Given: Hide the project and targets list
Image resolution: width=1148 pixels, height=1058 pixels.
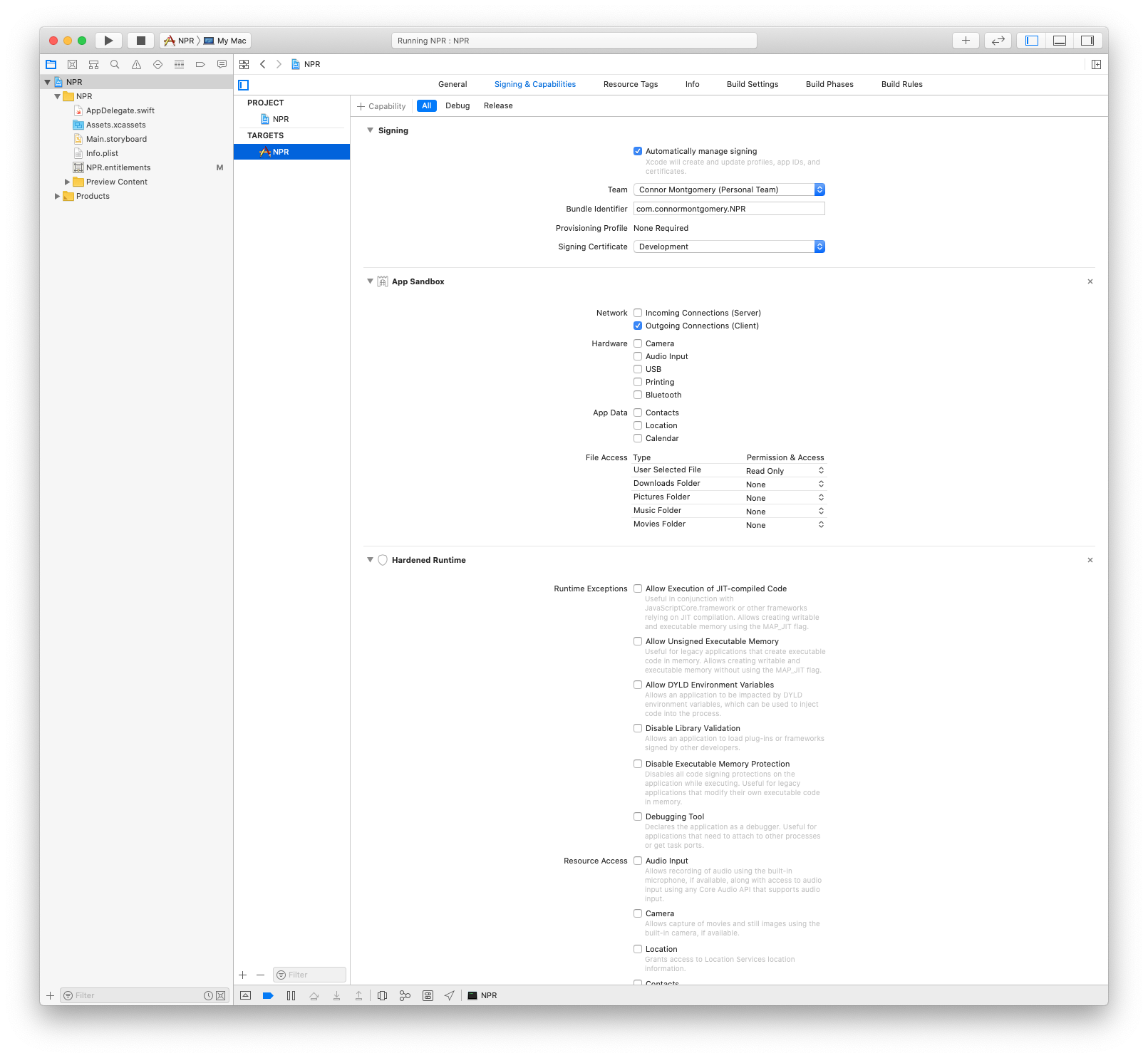Looking at the screenshot, I should [244, 85].
